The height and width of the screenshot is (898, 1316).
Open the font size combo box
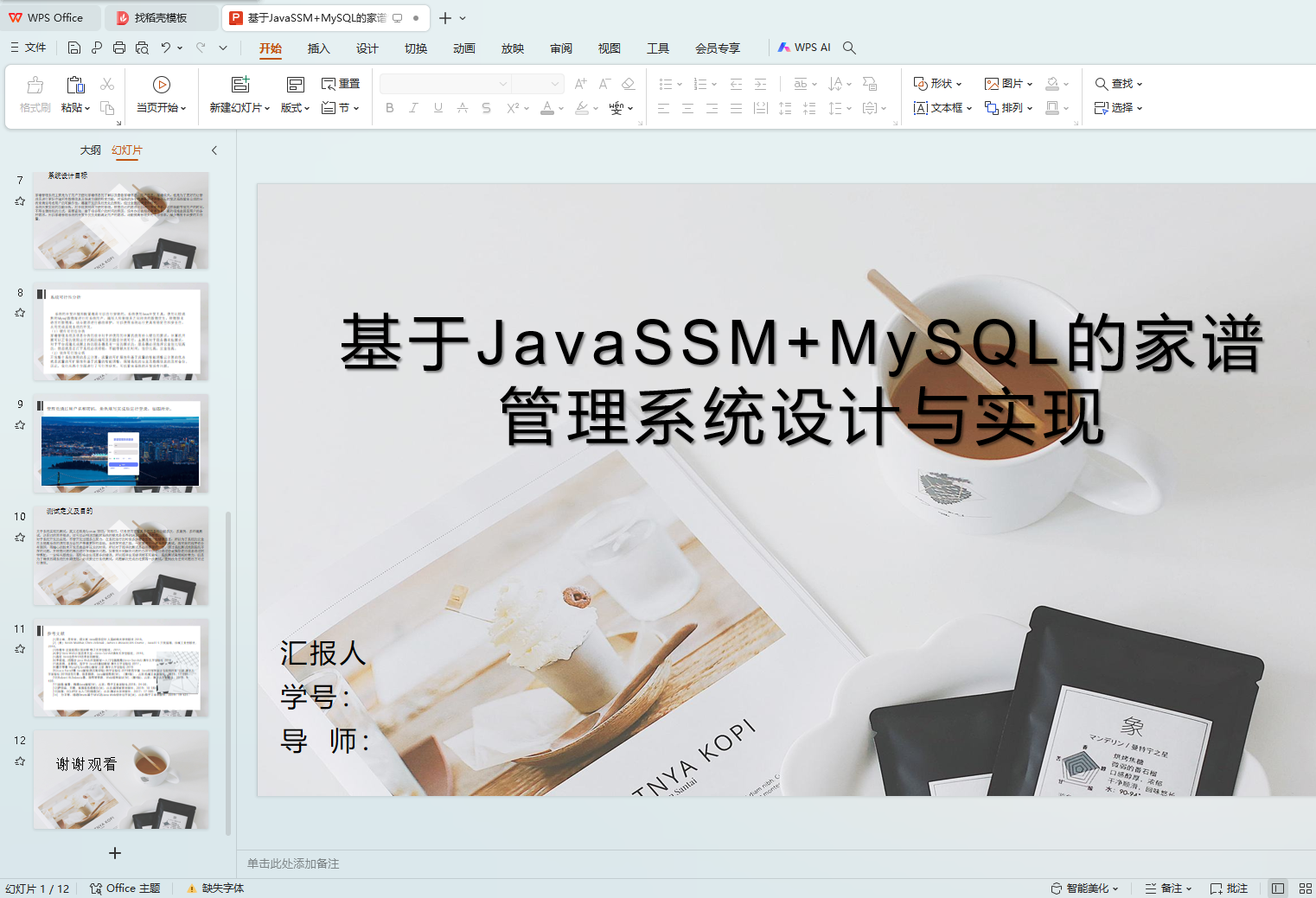tap(538, 84)
